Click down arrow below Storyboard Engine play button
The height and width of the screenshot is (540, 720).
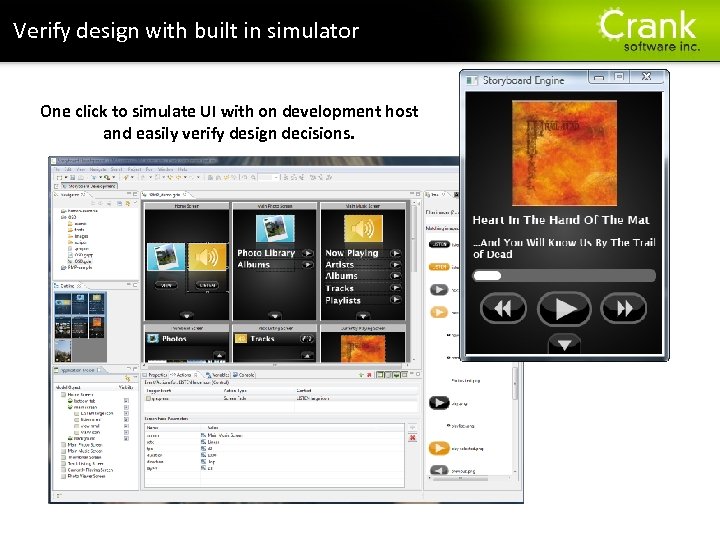coord(564,344)
